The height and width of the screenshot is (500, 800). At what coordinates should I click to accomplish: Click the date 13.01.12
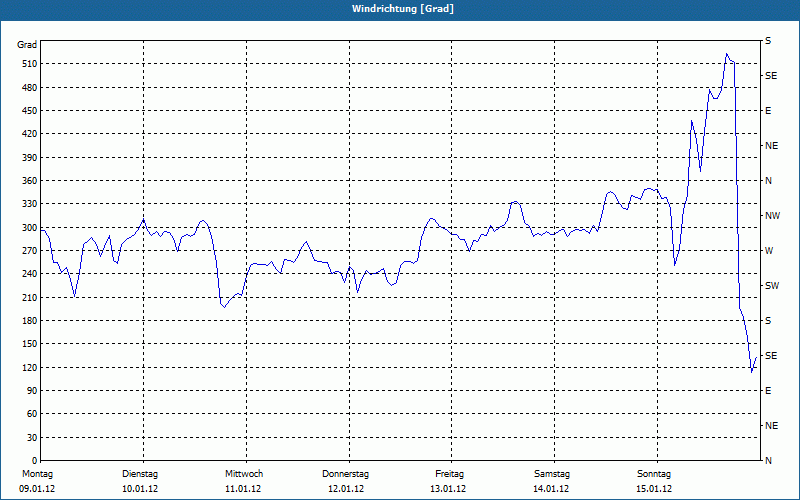click(x=448, y=489)
